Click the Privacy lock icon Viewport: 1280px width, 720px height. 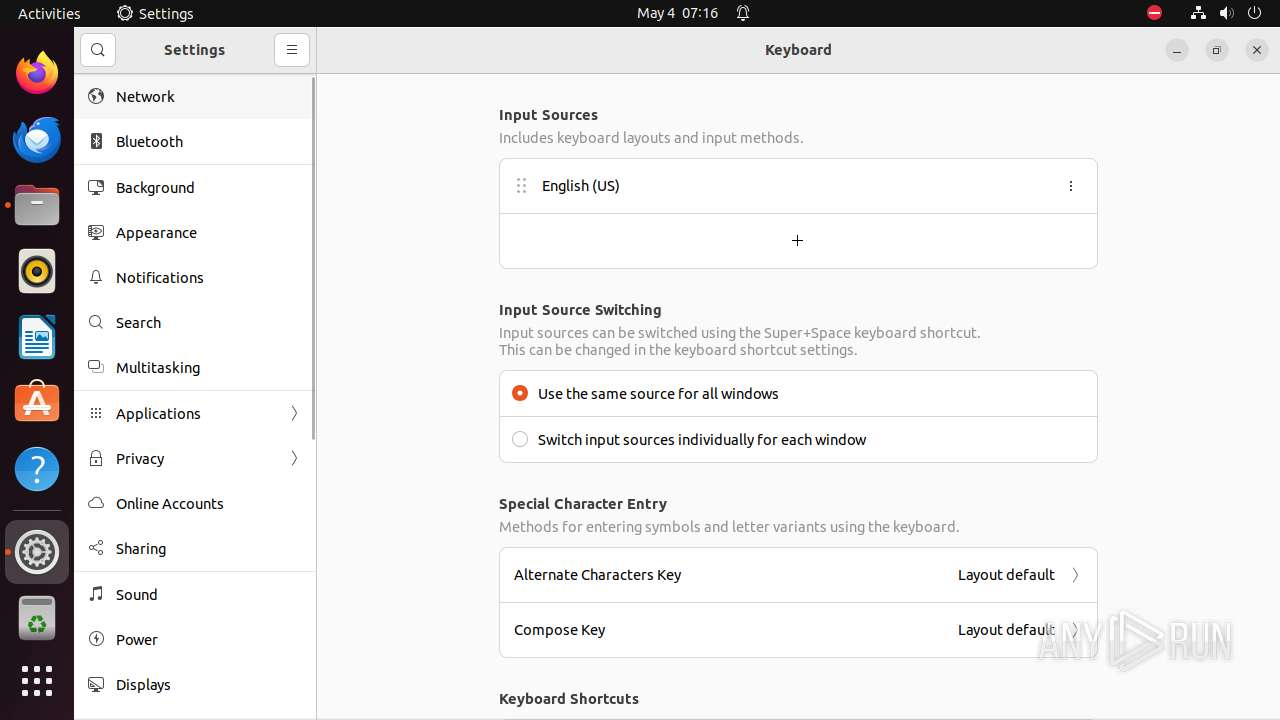[96, 458]
